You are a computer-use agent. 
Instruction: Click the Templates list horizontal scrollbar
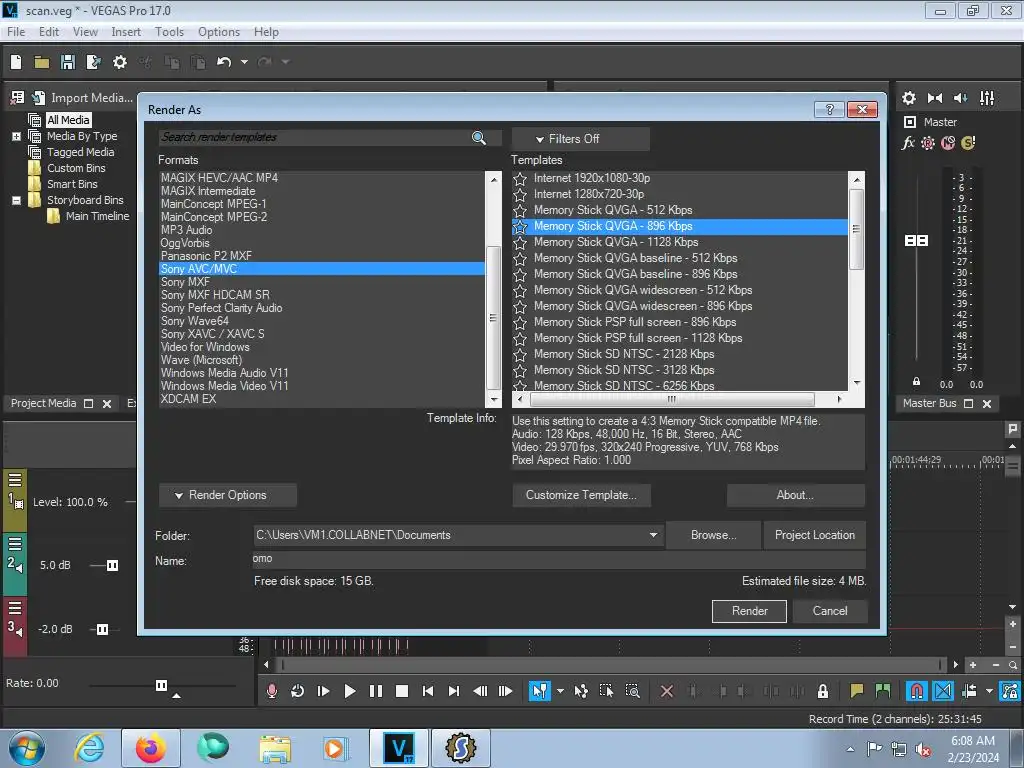tap(671, 399)
